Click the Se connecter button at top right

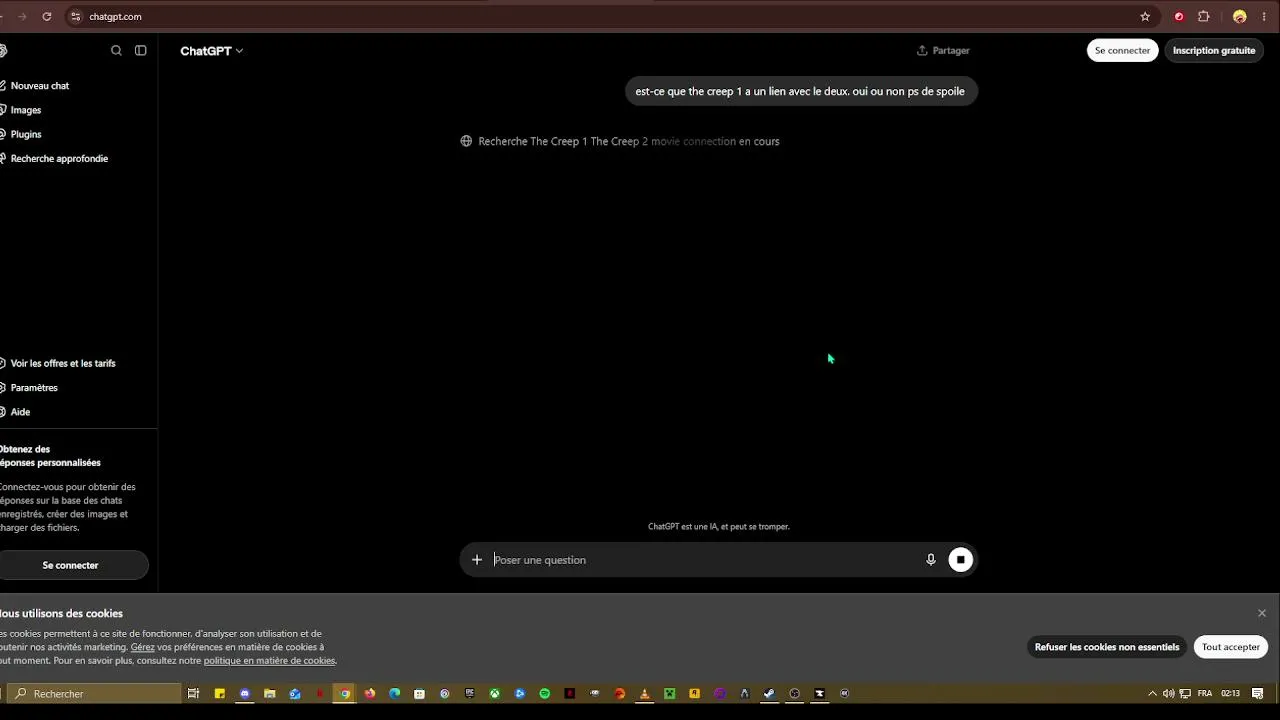click(1122, 50)
